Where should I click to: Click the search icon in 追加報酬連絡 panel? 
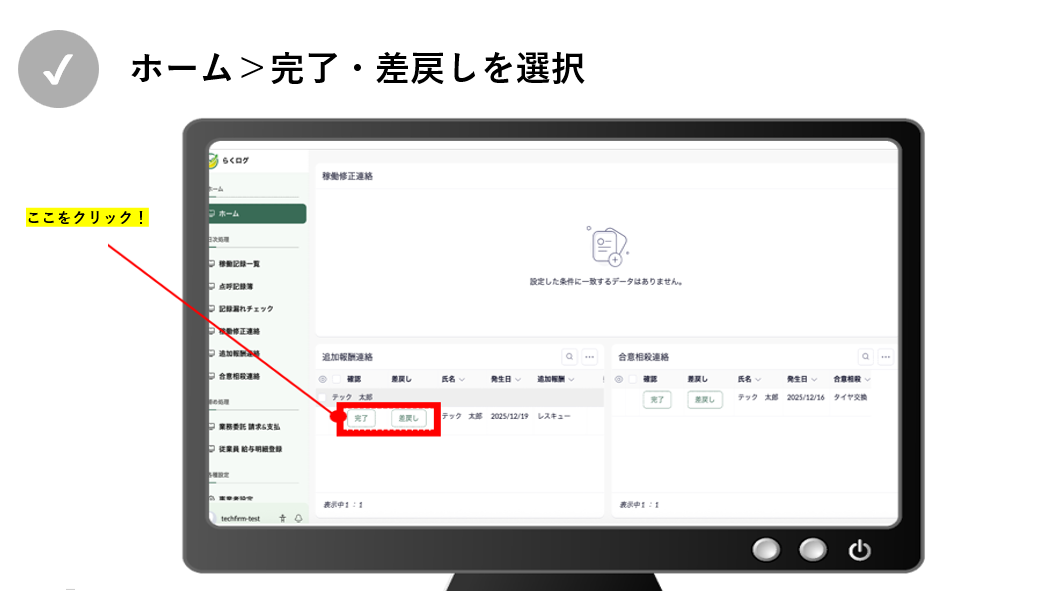coord(569,356)
